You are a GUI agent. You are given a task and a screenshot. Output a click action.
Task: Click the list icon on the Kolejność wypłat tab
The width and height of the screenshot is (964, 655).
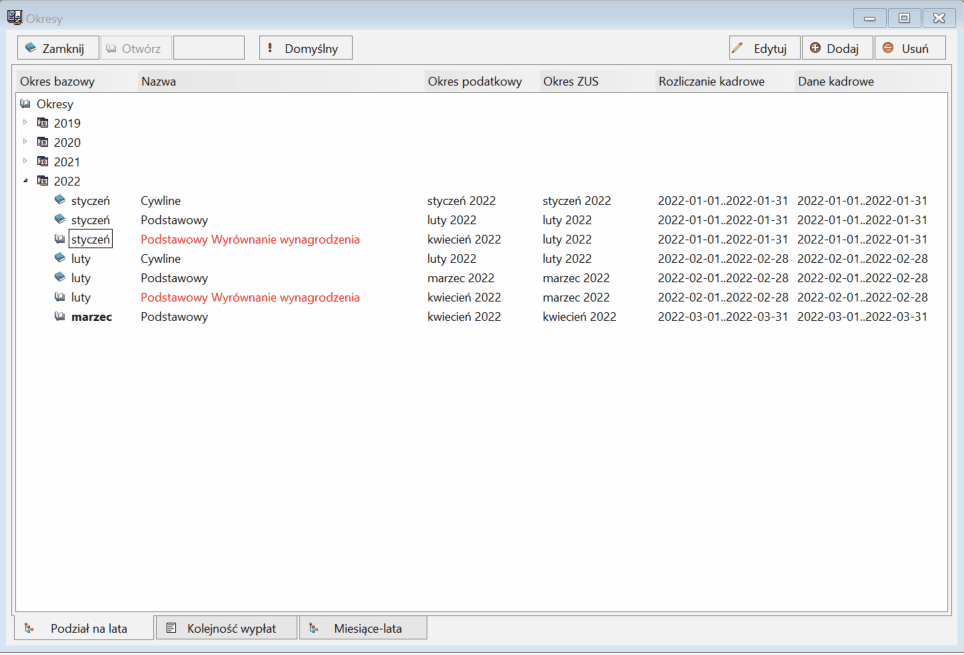(x=172, y=628)
